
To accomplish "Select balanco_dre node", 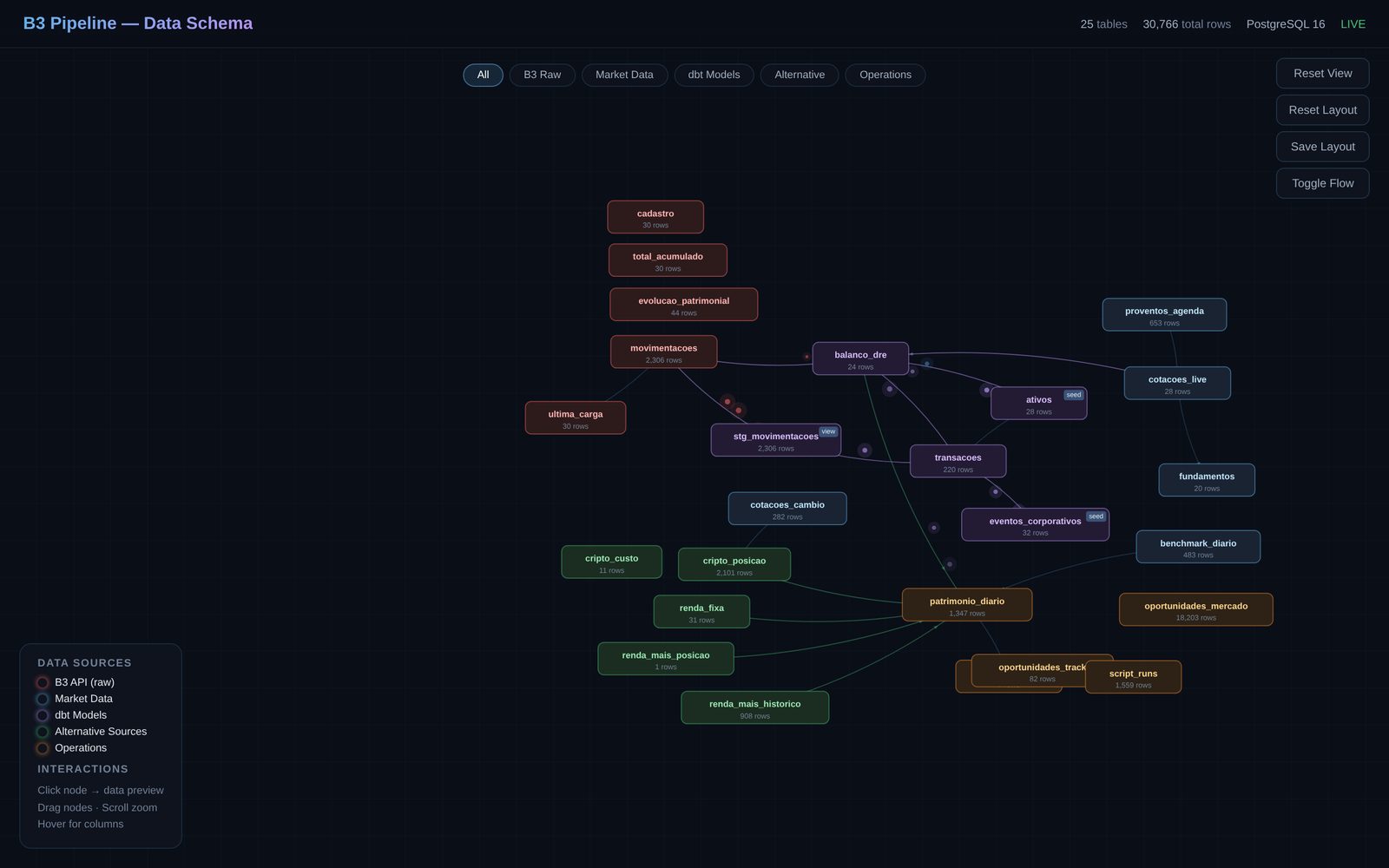I will (860, 358).
